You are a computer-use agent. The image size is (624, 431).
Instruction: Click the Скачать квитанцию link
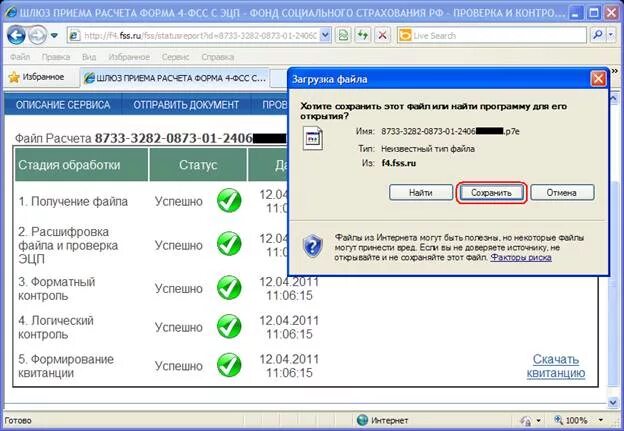click(556, 366)
